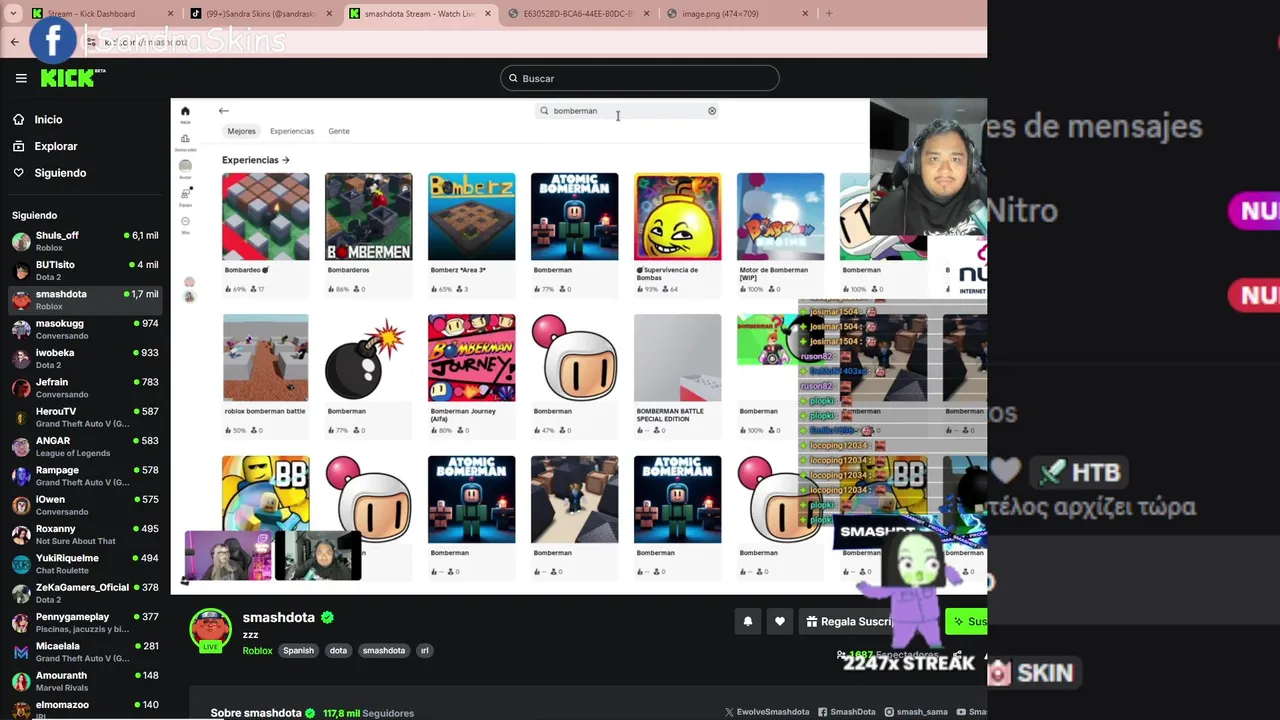Open roblox bomberman battle thumbnail

point(266,358)
